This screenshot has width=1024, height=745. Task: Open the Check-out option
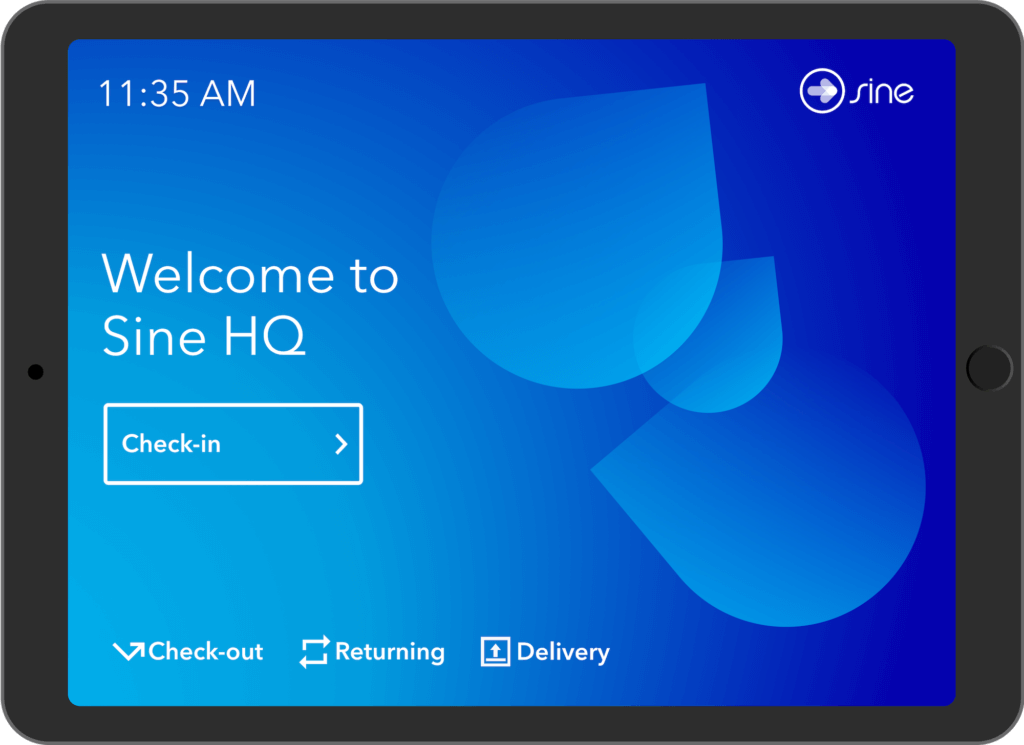(188, 652)
